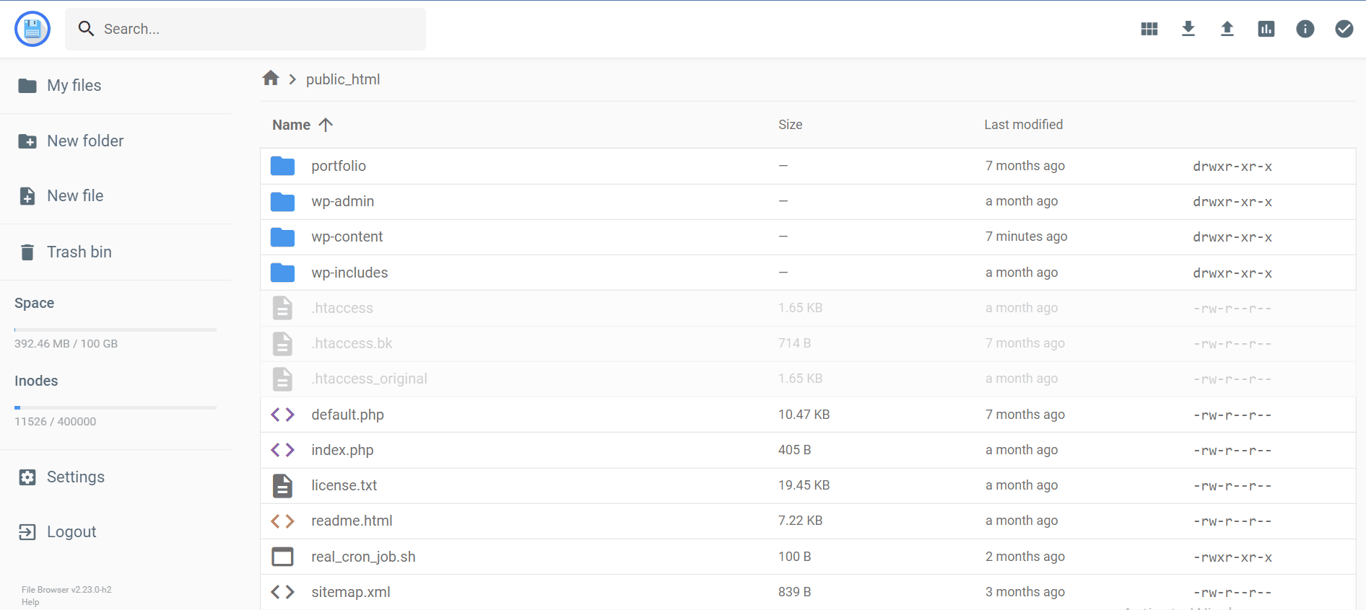Select My files in the sidebar
1366x610 pixels.
[x=30, y=85]
